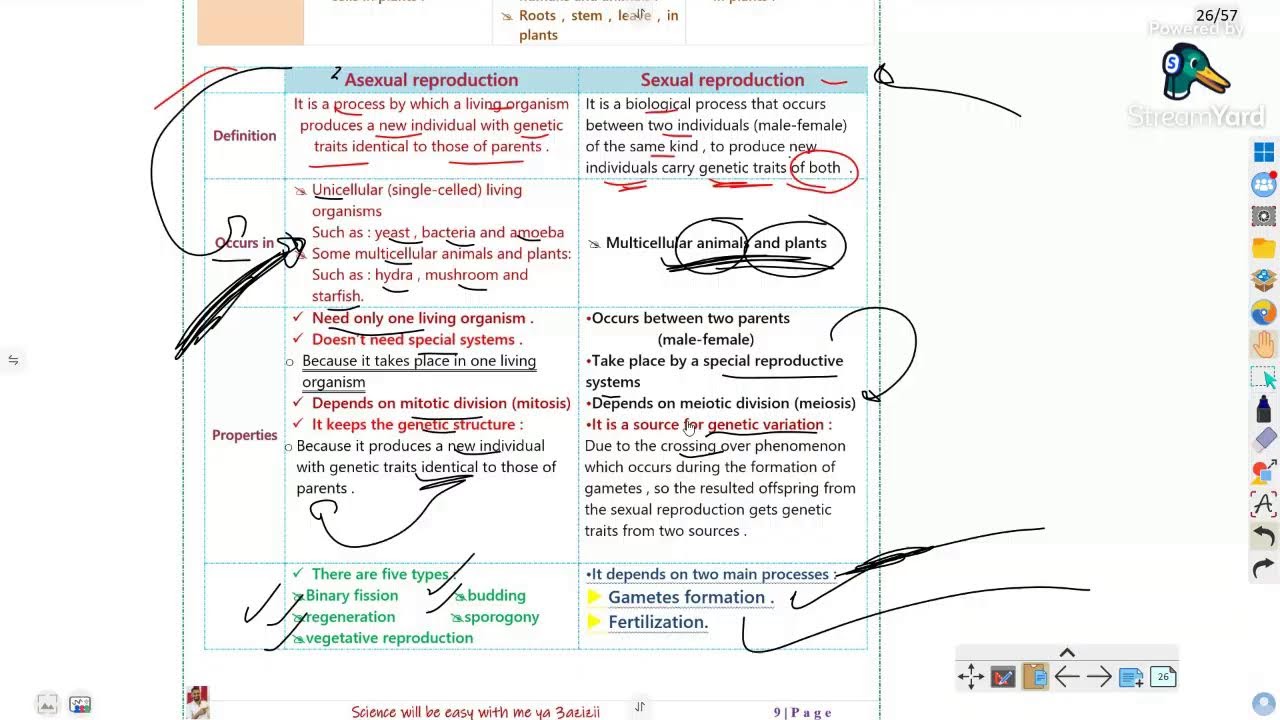
Task: Click the teacher photo in footer
Action: click(x=198, y=702)
